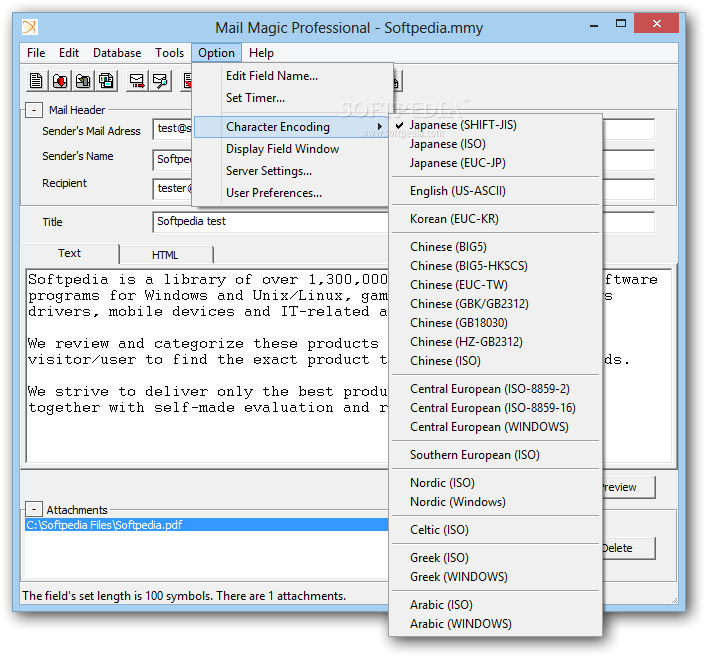Select Arabic (ISO) encoding
The image size is (706, 657).
pos(496,605)
